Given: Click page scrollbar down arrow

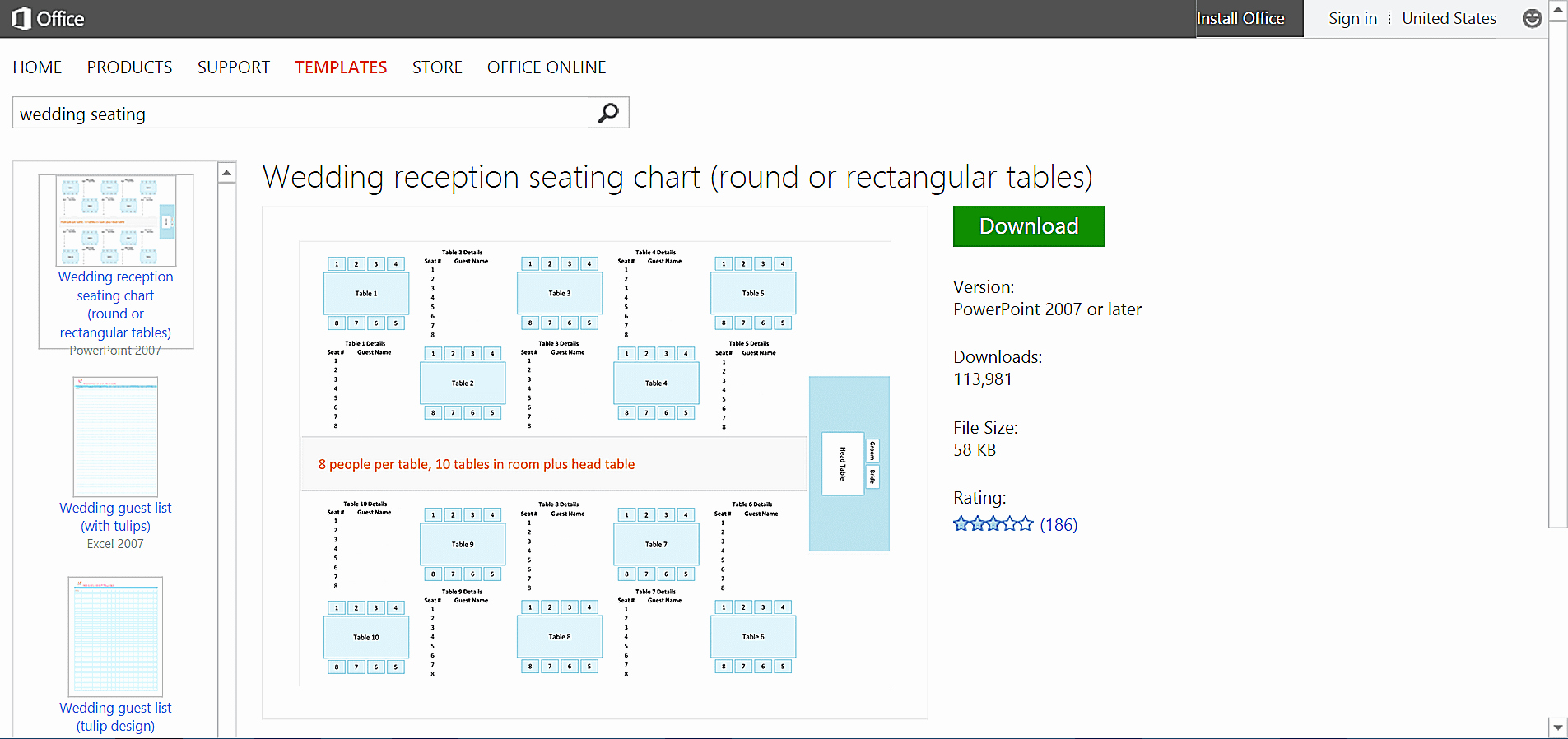Looking at the screenshot, I should [1558, 727].
